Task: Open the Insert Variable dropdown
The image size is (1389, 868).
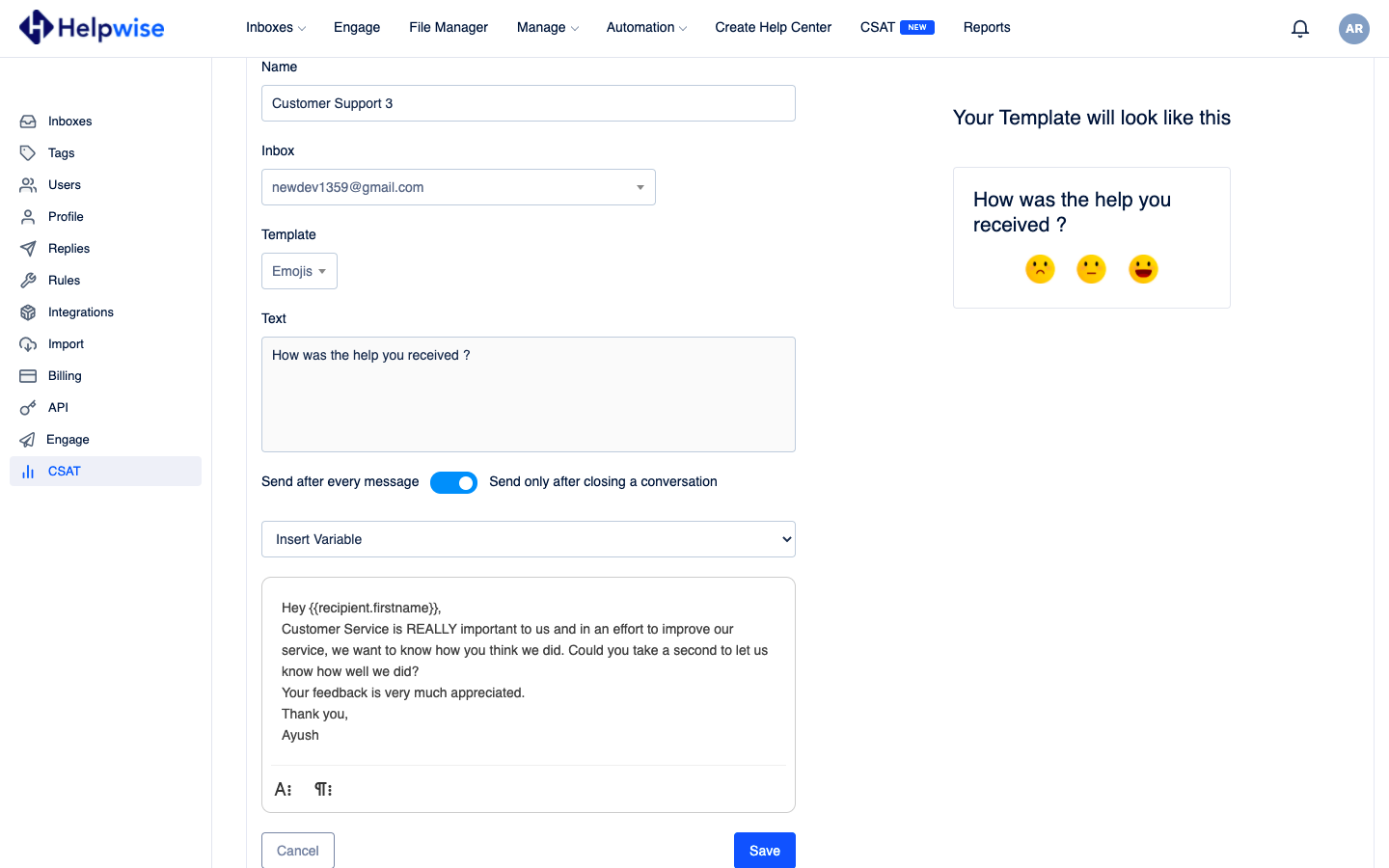Action: click(x=529, y=539)
